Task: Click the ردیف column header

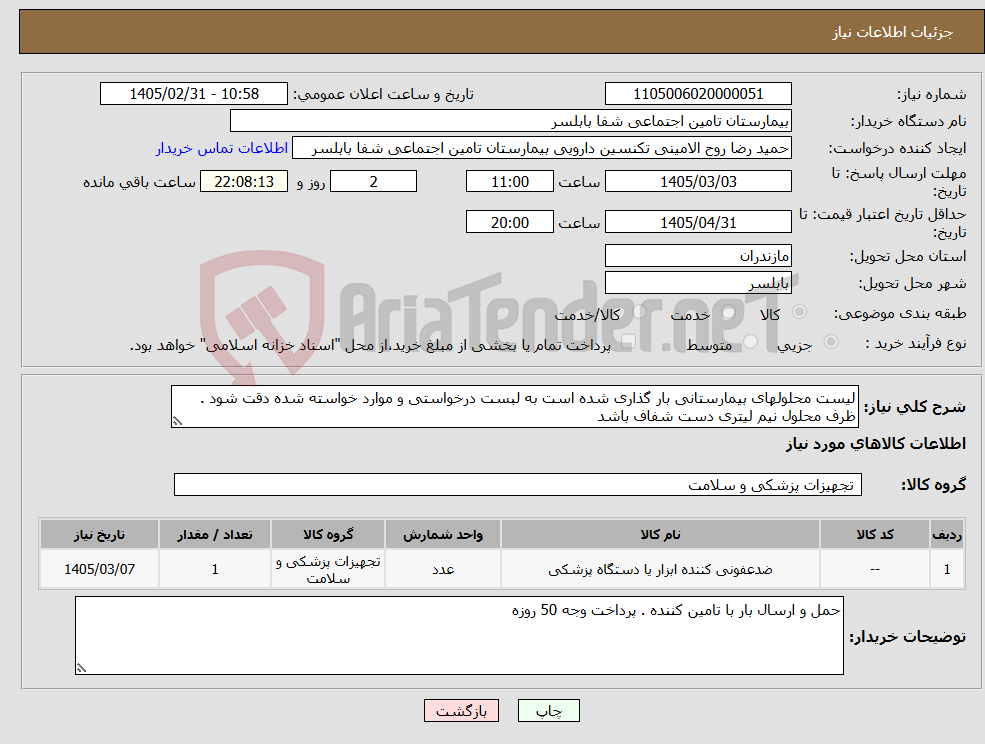Action: 947,535
